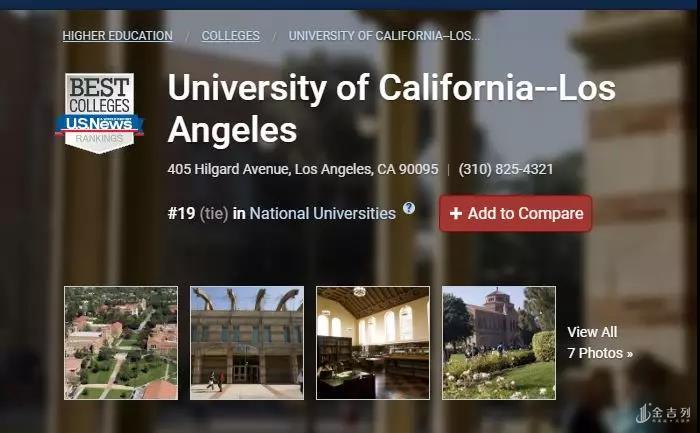Click the (tie) label beside the rank

pos(214,213)
